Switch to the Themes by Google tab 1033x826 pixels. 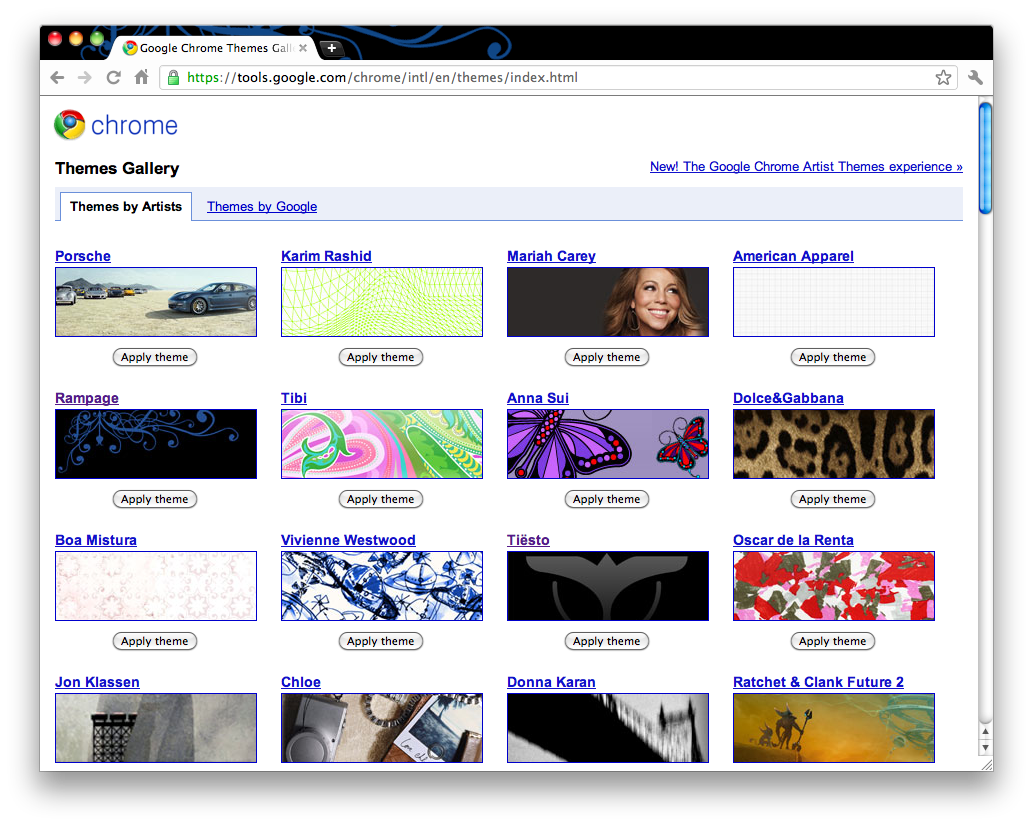(x=261, y=206)
